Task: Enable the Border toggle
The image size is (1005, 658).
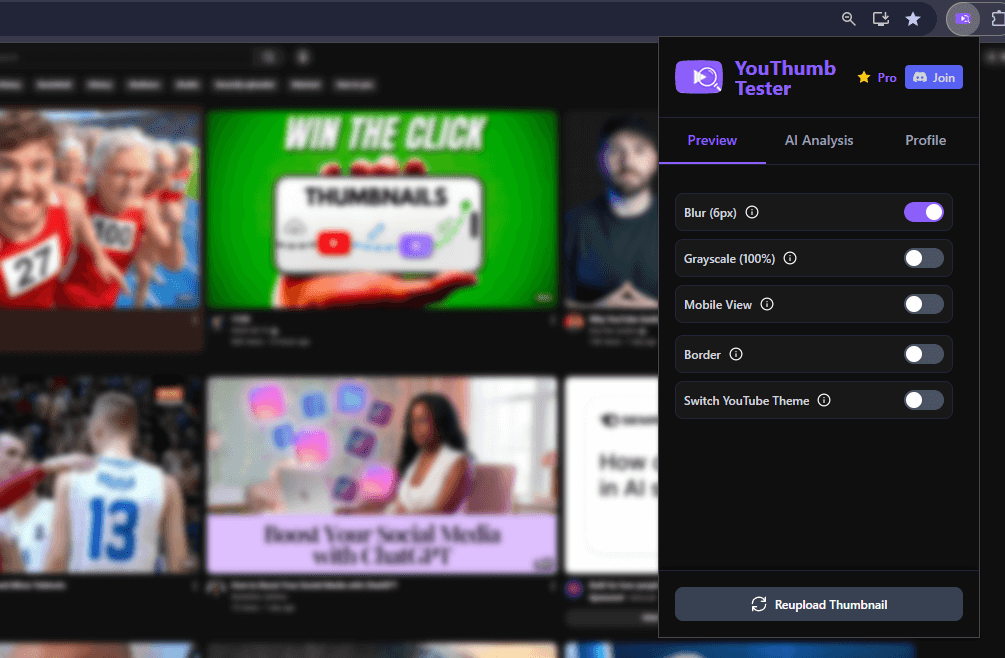Action: click(923, 354)
